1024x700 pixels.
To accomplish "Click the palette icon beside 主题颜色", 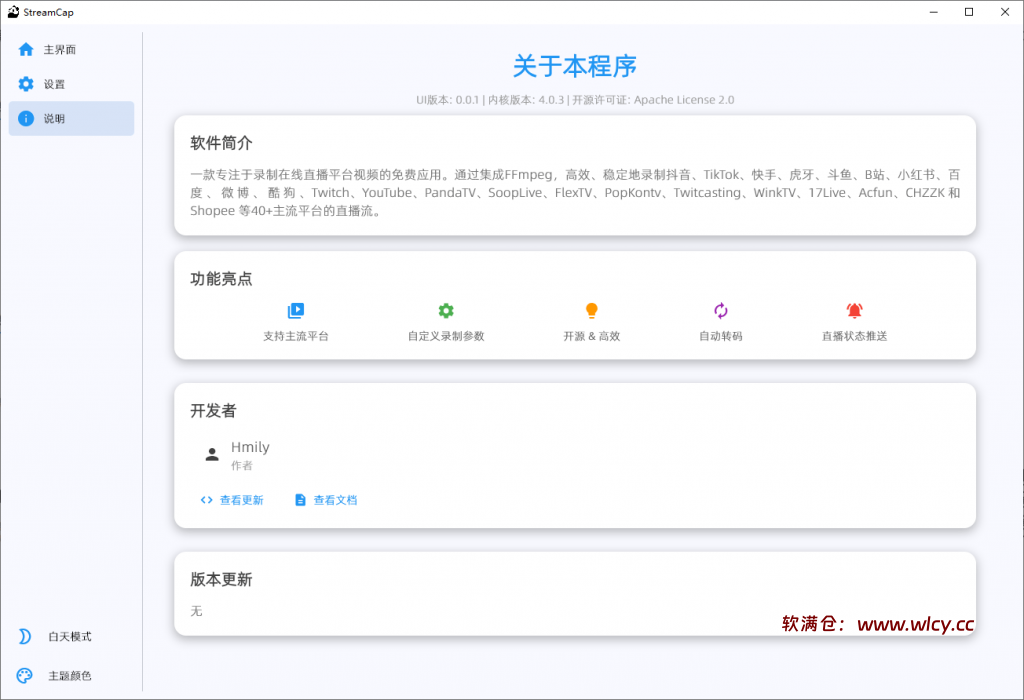I will click(25, 676).
